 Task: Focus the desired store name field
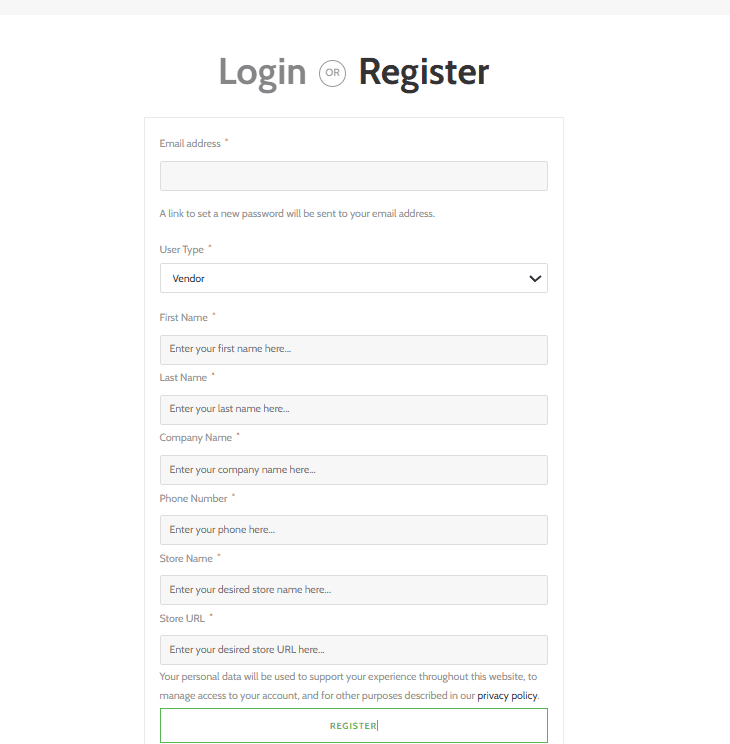pyautogui.click(x=353, y=589)
